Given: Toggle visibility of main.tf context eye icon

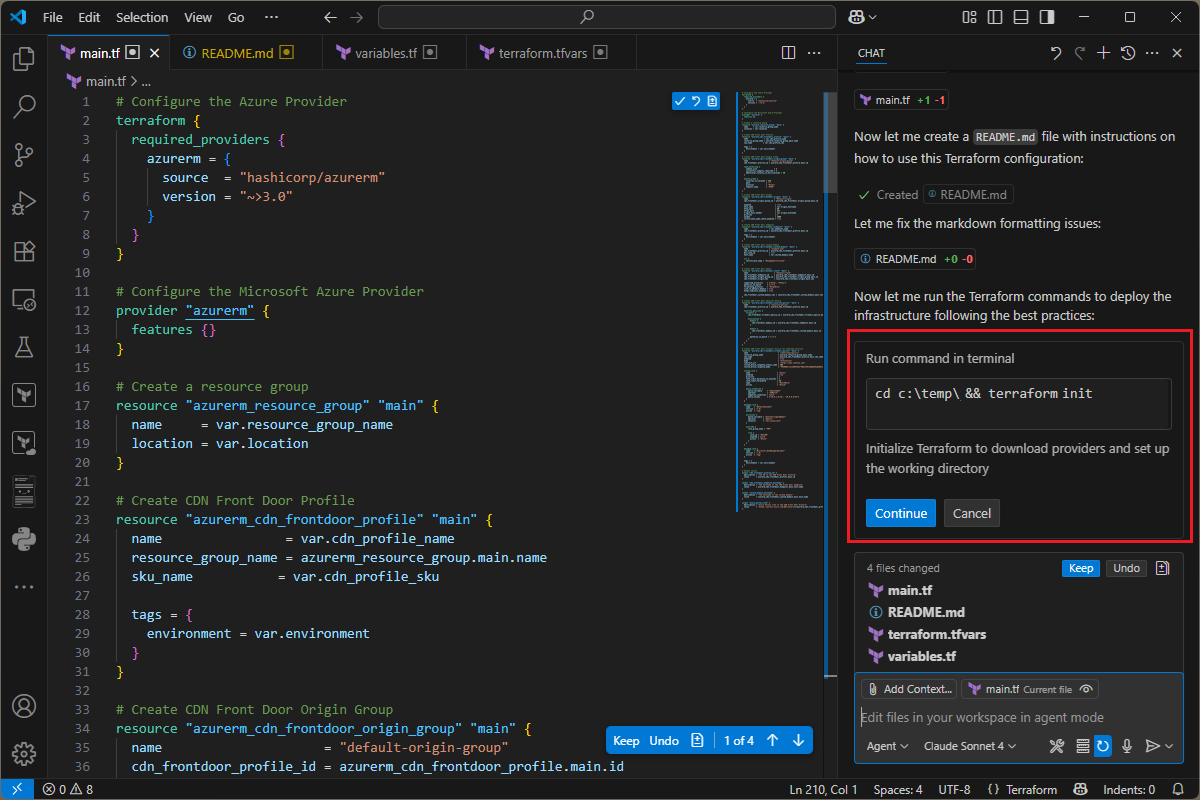Looking at the screenshot, I should (x=1088, y=688).
